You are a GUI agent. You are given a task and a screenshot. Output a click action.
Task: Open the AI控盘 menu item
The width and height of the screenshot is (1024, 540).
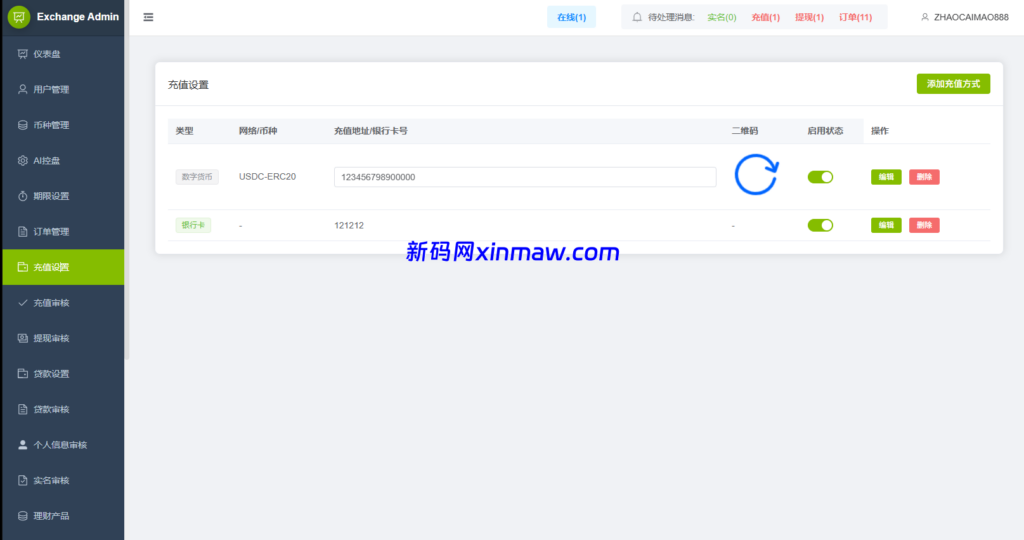pyautogui.click(x=63, y=161)
